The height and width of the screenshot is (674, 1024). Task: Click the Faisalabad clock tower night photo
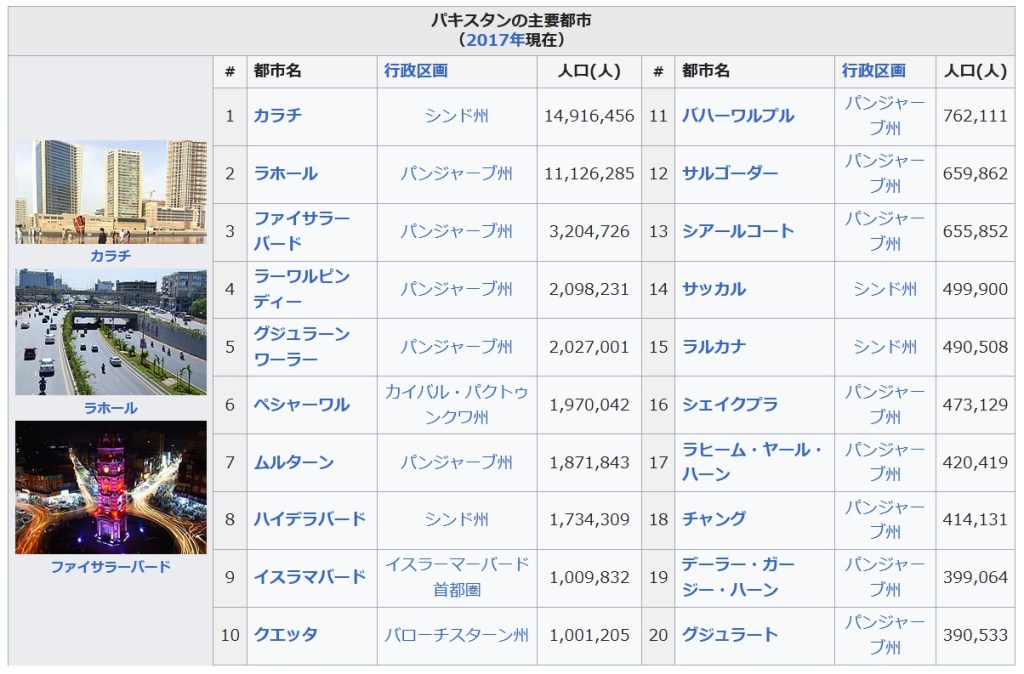click(111, 487)
